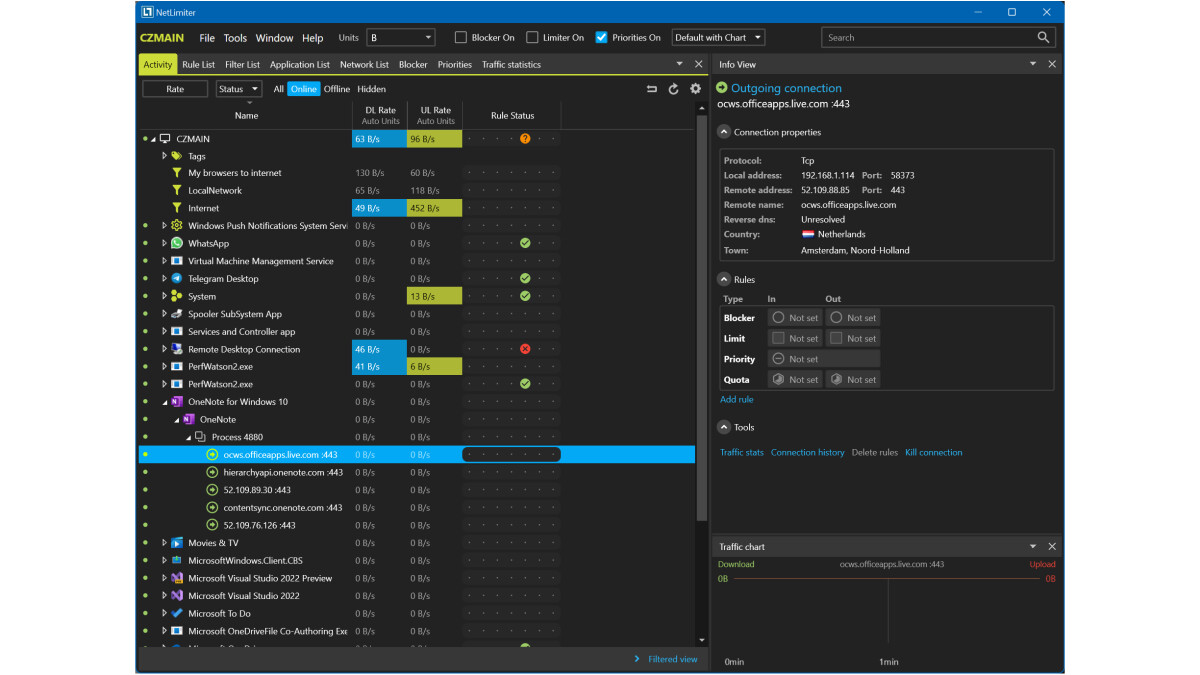Click the activity list scrollbar down arrow

701,640
